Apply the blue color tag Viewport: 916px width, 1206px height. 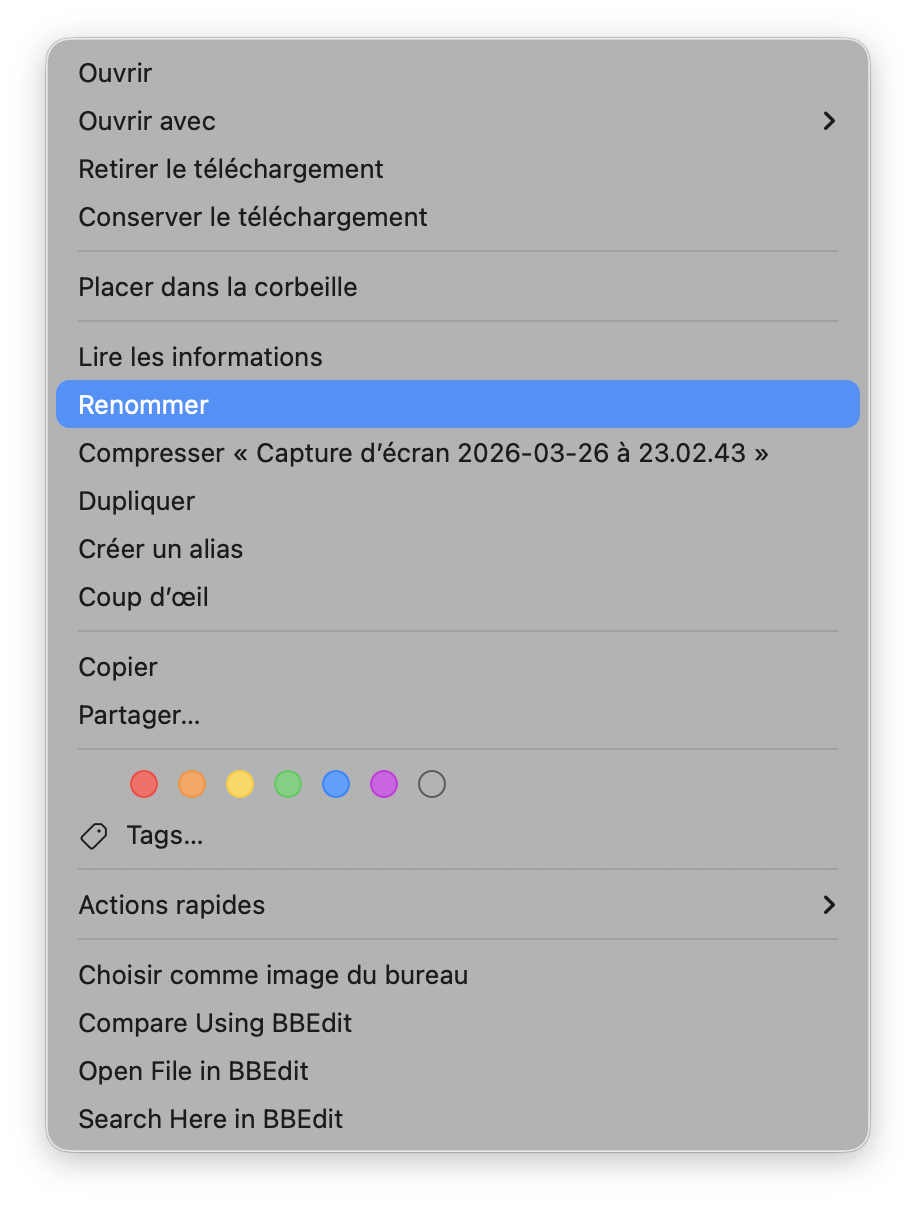coord(336,784)
